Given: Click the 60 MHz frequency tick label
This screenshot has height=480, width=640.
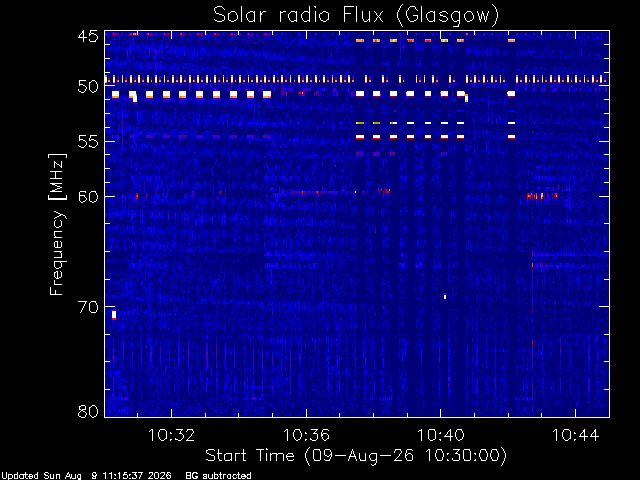Looking at the screenshot, I should [88, 196].
